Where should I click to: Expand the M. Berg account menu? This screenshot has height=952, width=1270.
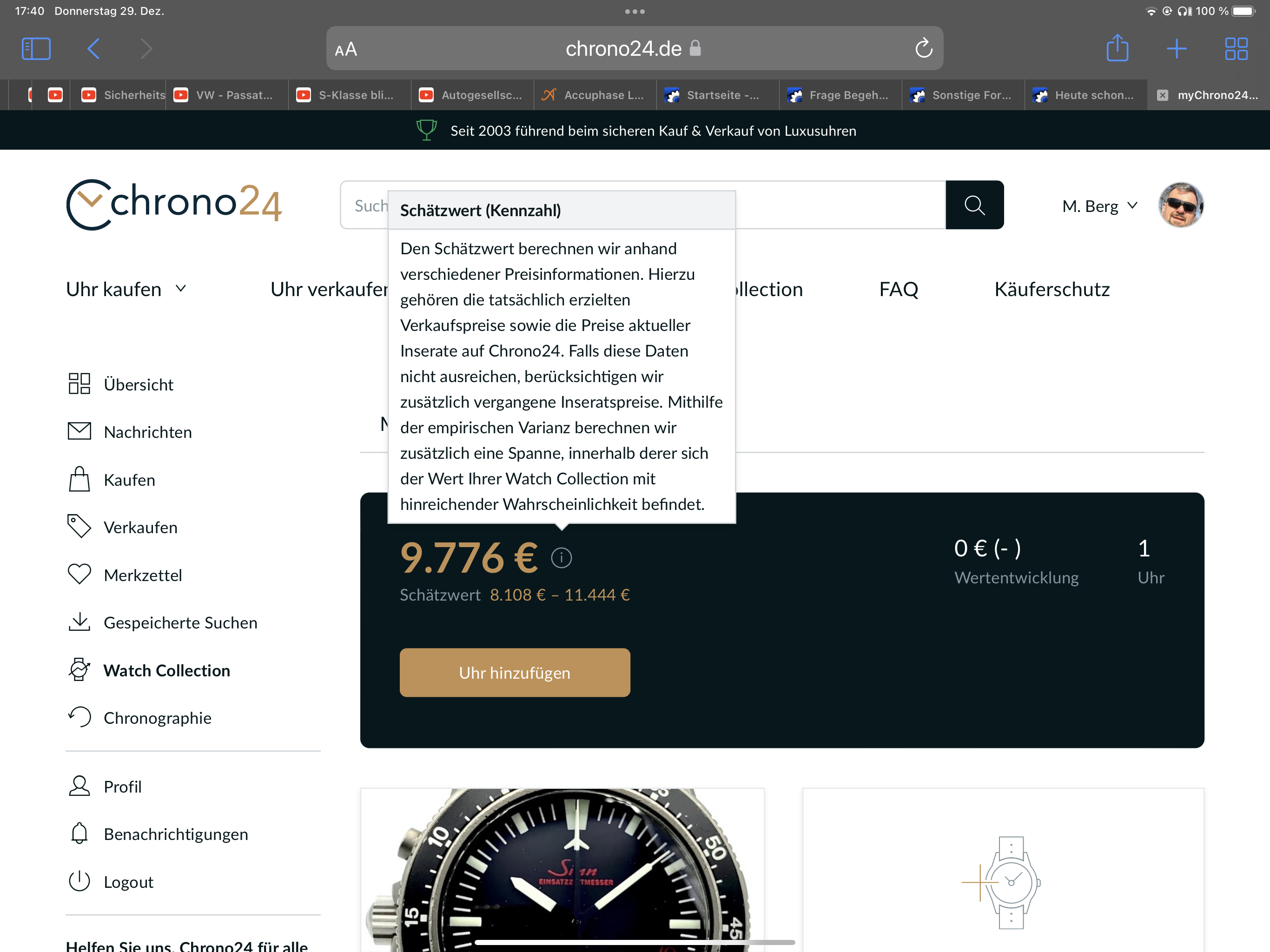point(1099,206)
